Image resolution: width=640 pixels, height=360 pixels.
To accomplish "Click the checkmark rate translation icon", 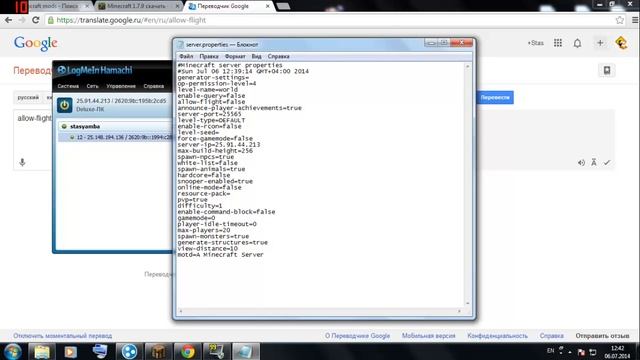I will (x=607, y=162).
